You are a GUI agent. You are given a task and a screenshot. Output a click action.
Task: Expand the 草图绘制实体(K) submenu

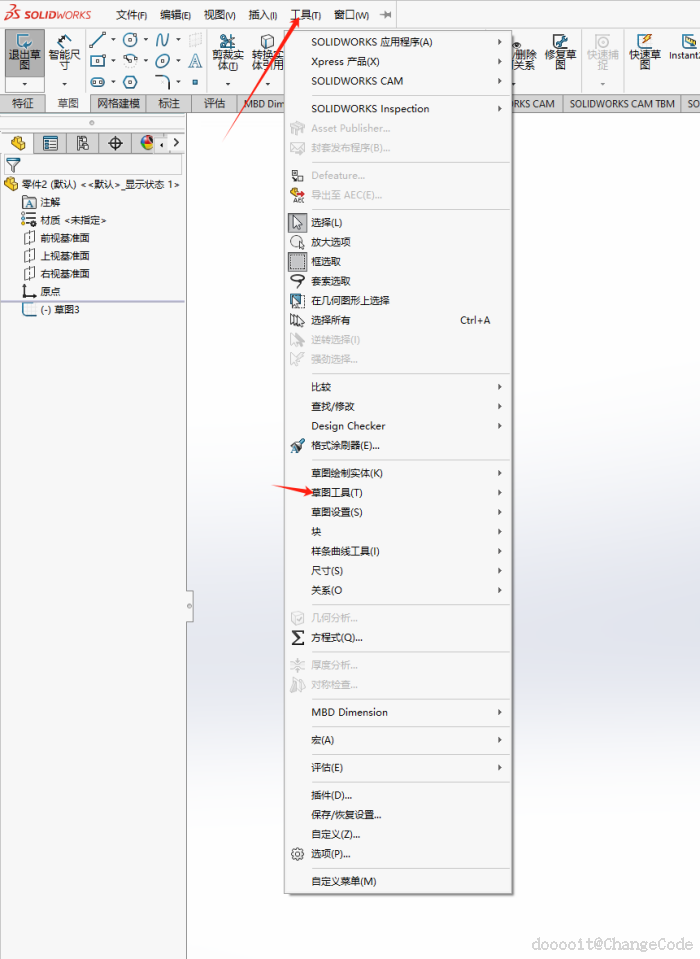pos(398,473)
